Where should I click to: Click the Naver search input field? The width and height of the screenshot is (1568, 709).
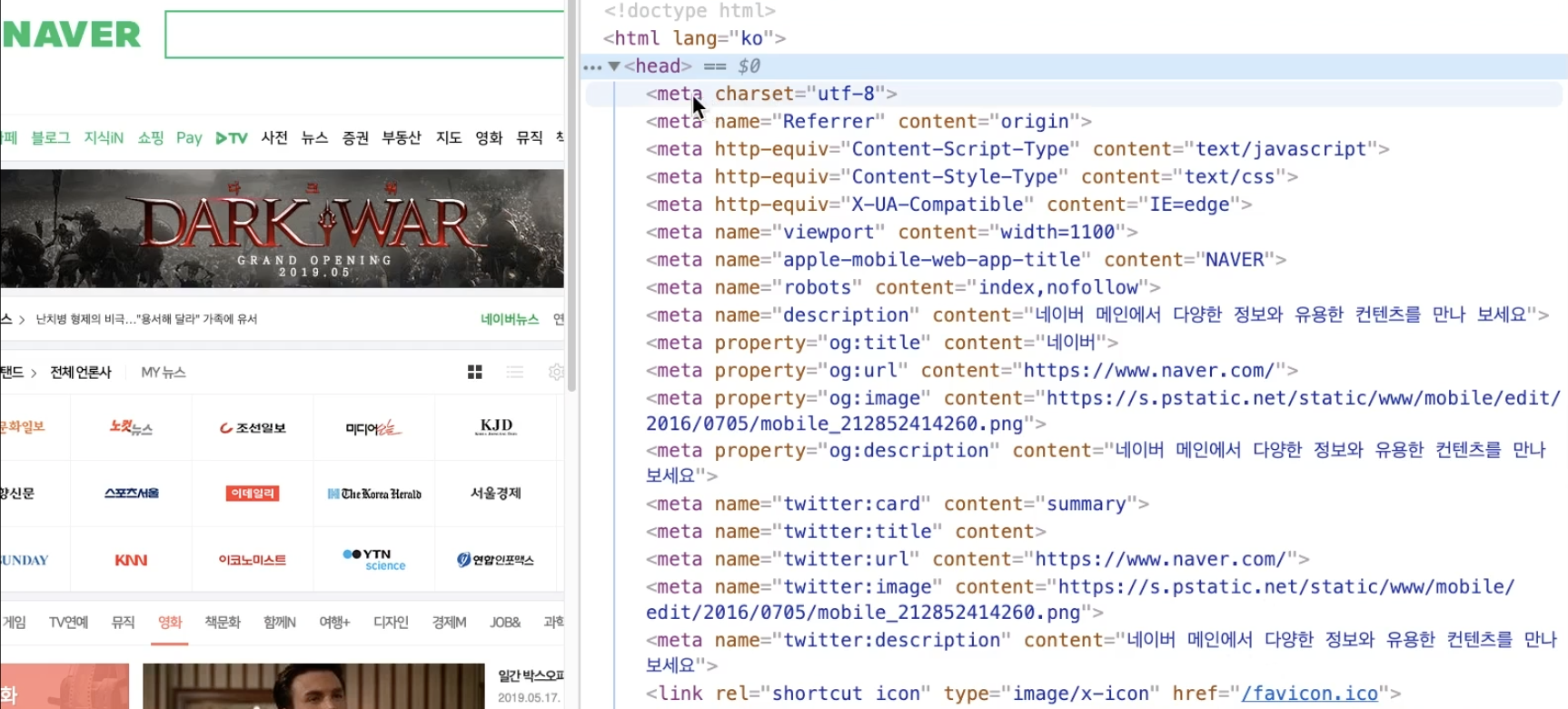[364, 35]
